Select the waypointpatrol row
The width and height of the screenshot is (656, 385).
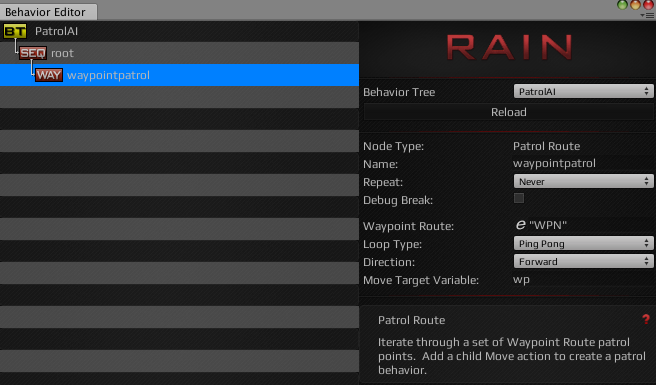tap(179, 75)
